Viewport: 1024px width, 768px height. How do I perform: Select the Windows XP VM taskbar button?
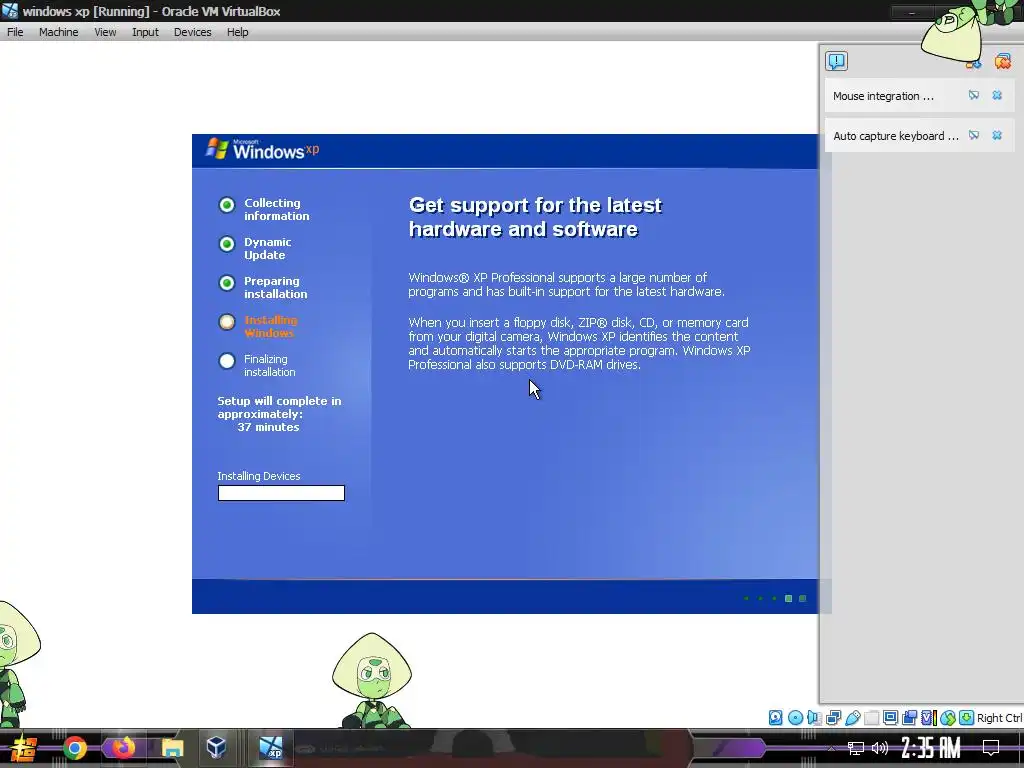click(x=270, y=748)
